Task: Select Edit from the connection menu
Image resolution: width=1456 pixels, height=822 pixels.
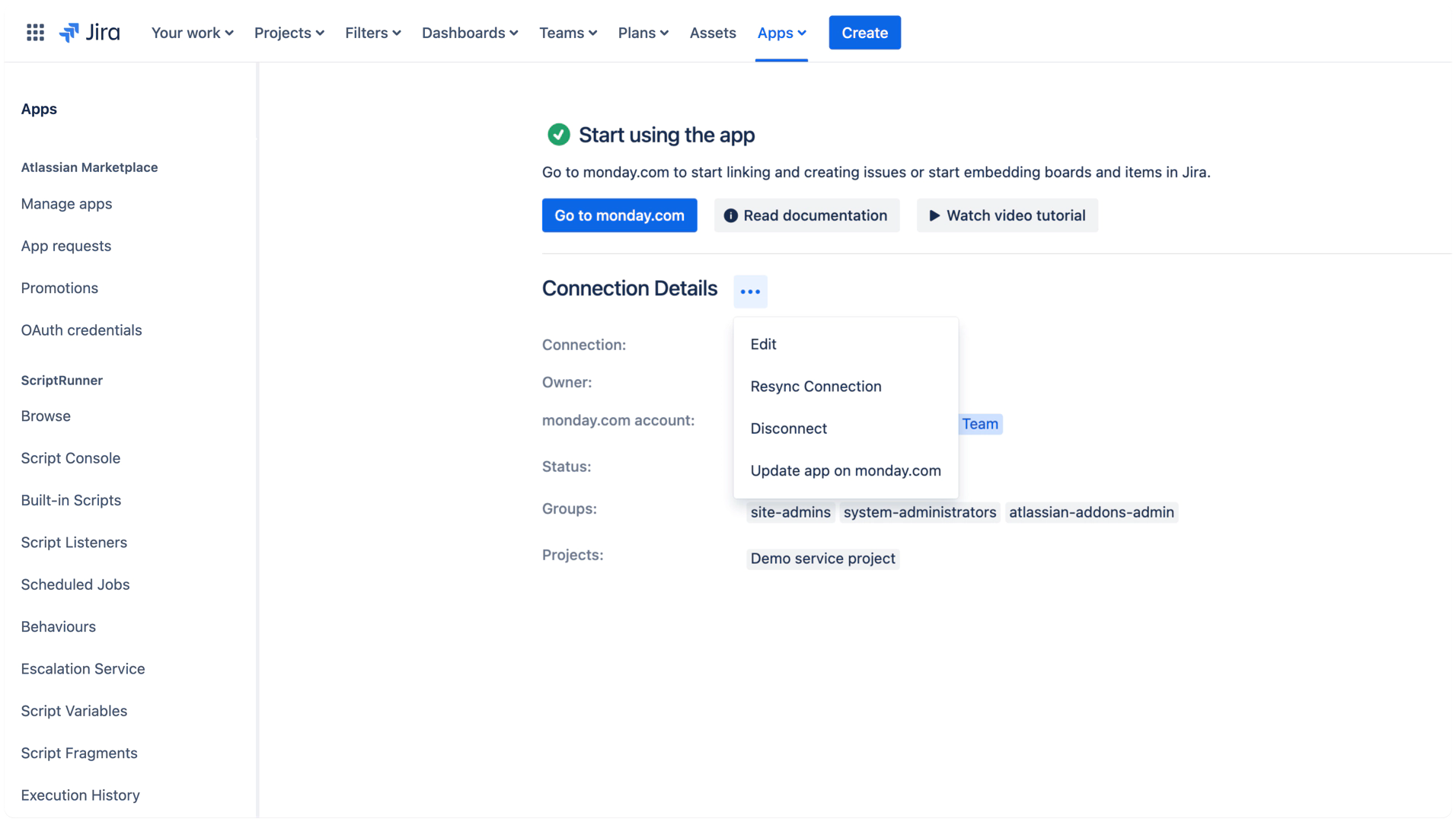Action: pyautogui.click(x=845, y=344)
